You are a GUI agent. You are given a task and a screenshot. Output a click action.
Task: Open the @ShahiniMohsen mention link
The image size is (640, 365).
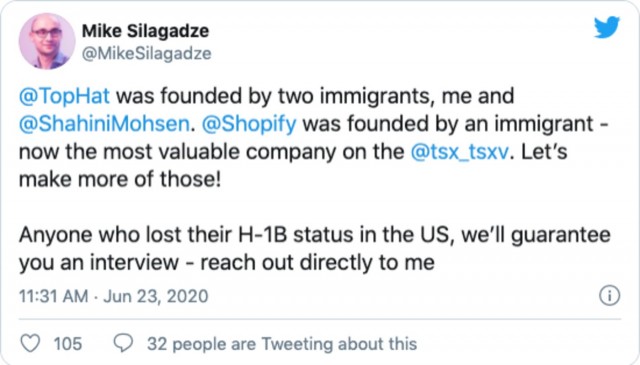coord(104,124)
